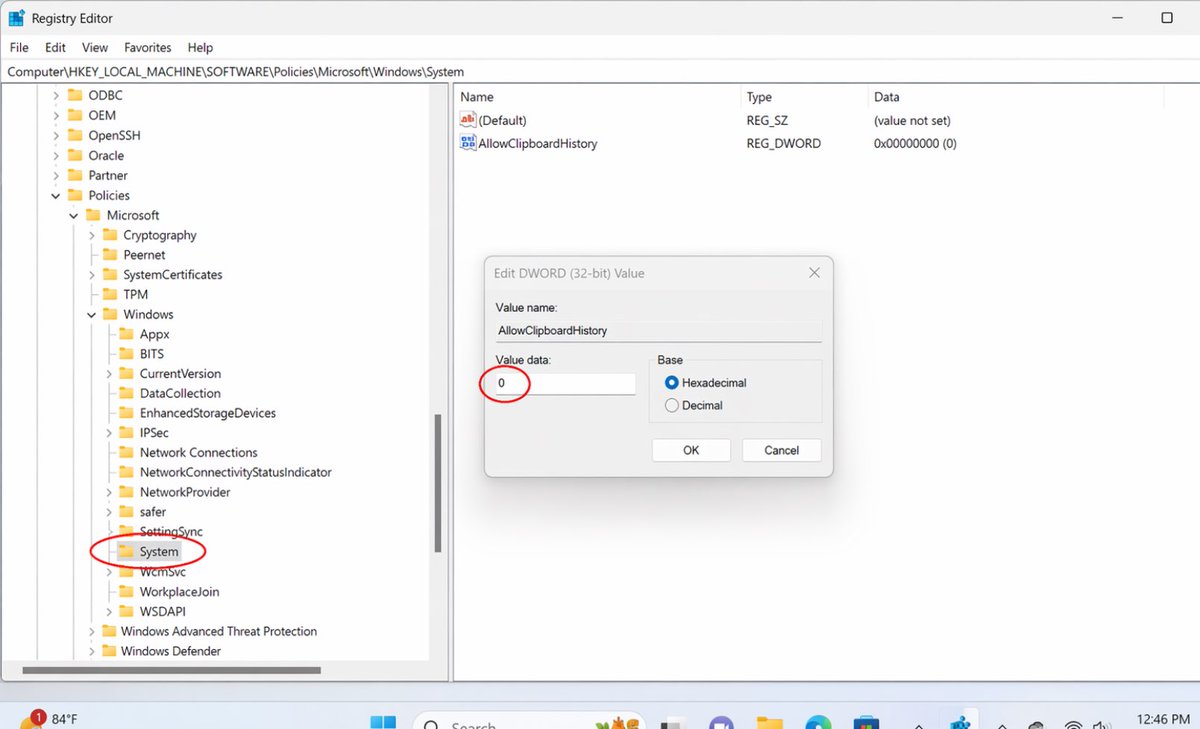Click the Oracle folder icon

point(75,156)
